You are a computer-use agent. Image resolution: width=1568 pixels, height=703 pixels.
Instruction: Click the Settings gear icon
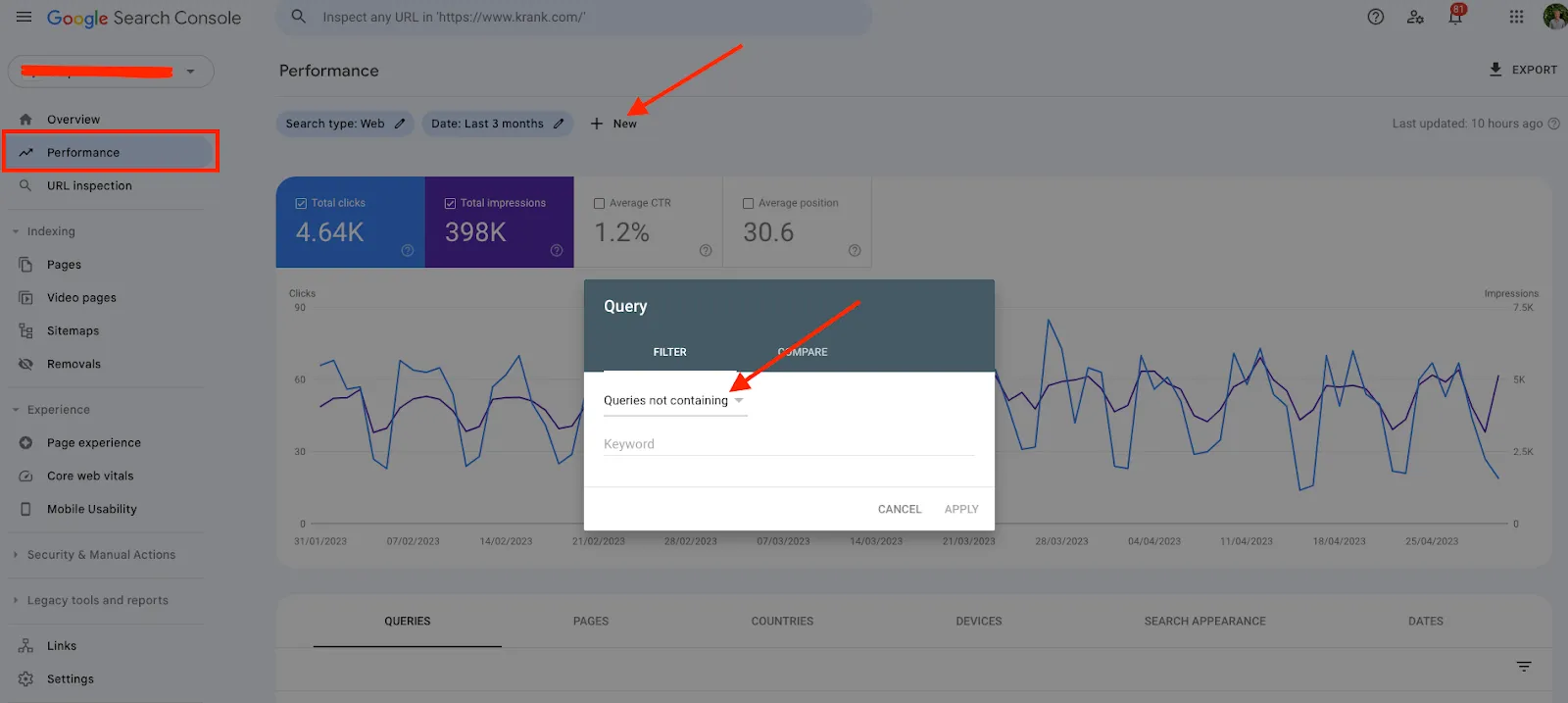[x=25, y=678]
